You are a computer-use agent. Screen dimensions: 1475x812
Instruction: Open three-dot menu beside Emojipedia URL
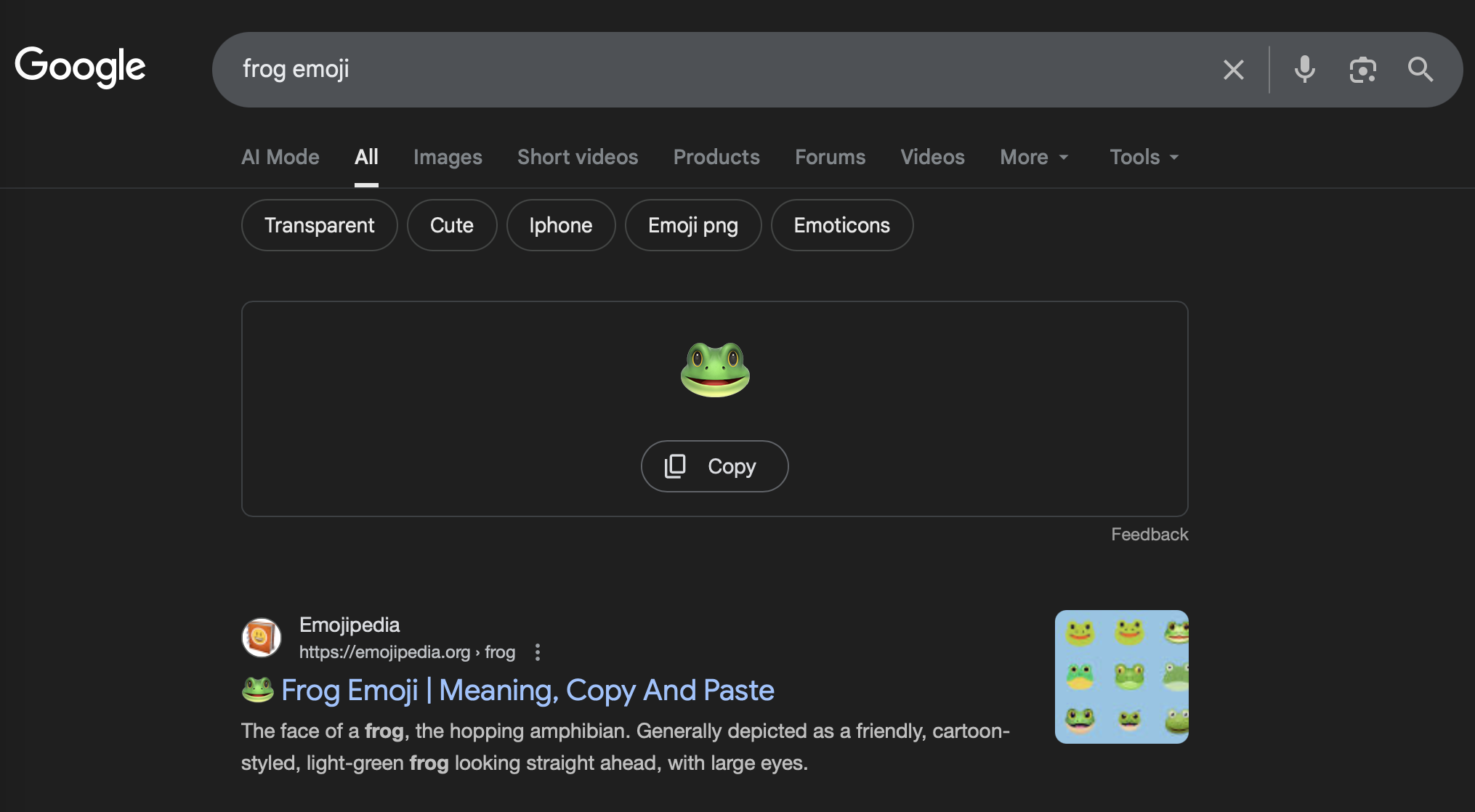[538, 652]
